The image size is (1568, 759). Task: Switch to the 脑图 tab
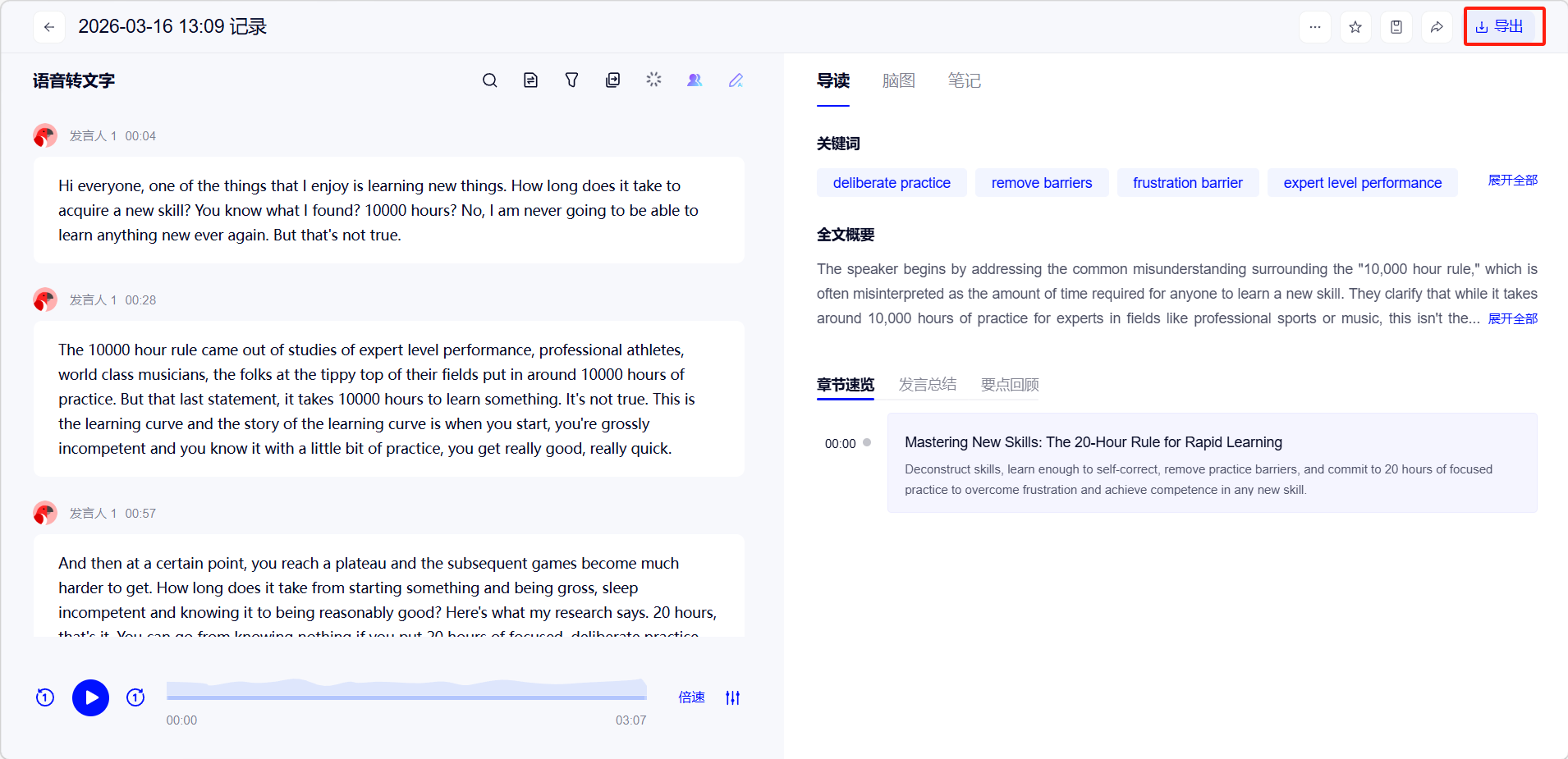(898, 80)
